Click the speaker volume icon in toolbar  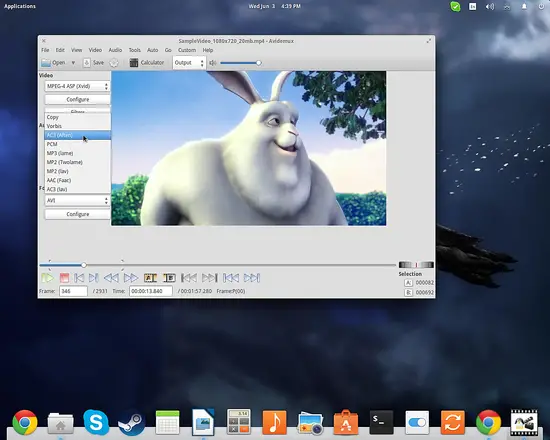click(212, 63)
